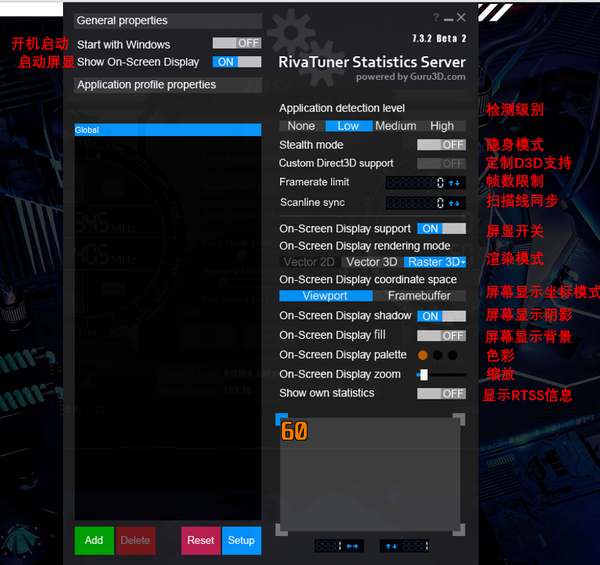Click On-Screen Display rendering mode label

pos(365,246)
